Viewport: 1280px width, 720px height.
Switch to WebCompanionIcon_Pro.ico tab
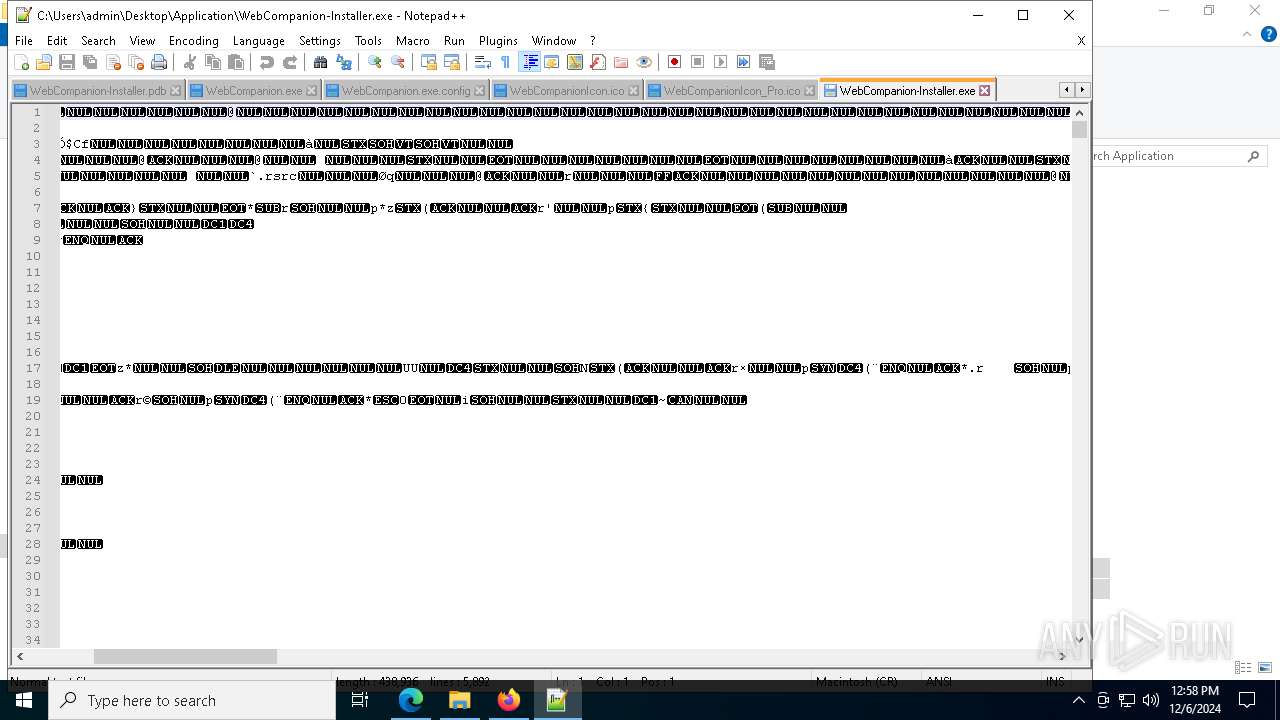click(731, 91)
